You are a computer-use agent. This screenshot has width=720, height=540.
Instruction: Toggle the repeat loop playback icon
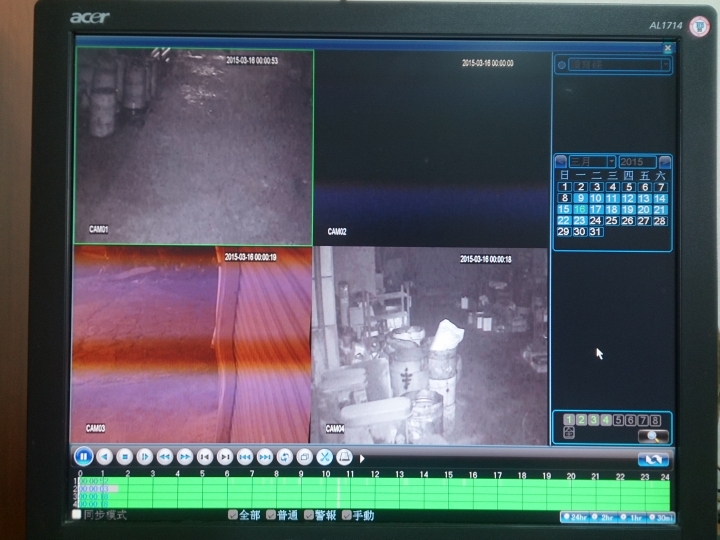[285, 457]
